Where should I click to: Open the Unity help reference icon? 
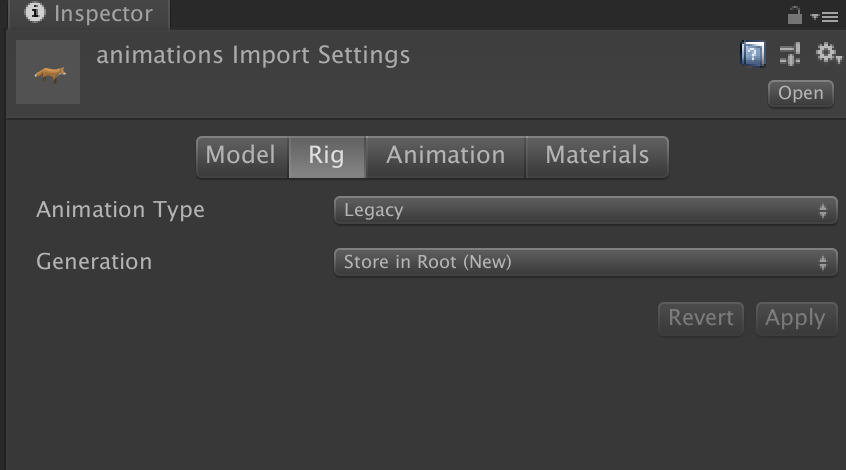pos(753,53)
